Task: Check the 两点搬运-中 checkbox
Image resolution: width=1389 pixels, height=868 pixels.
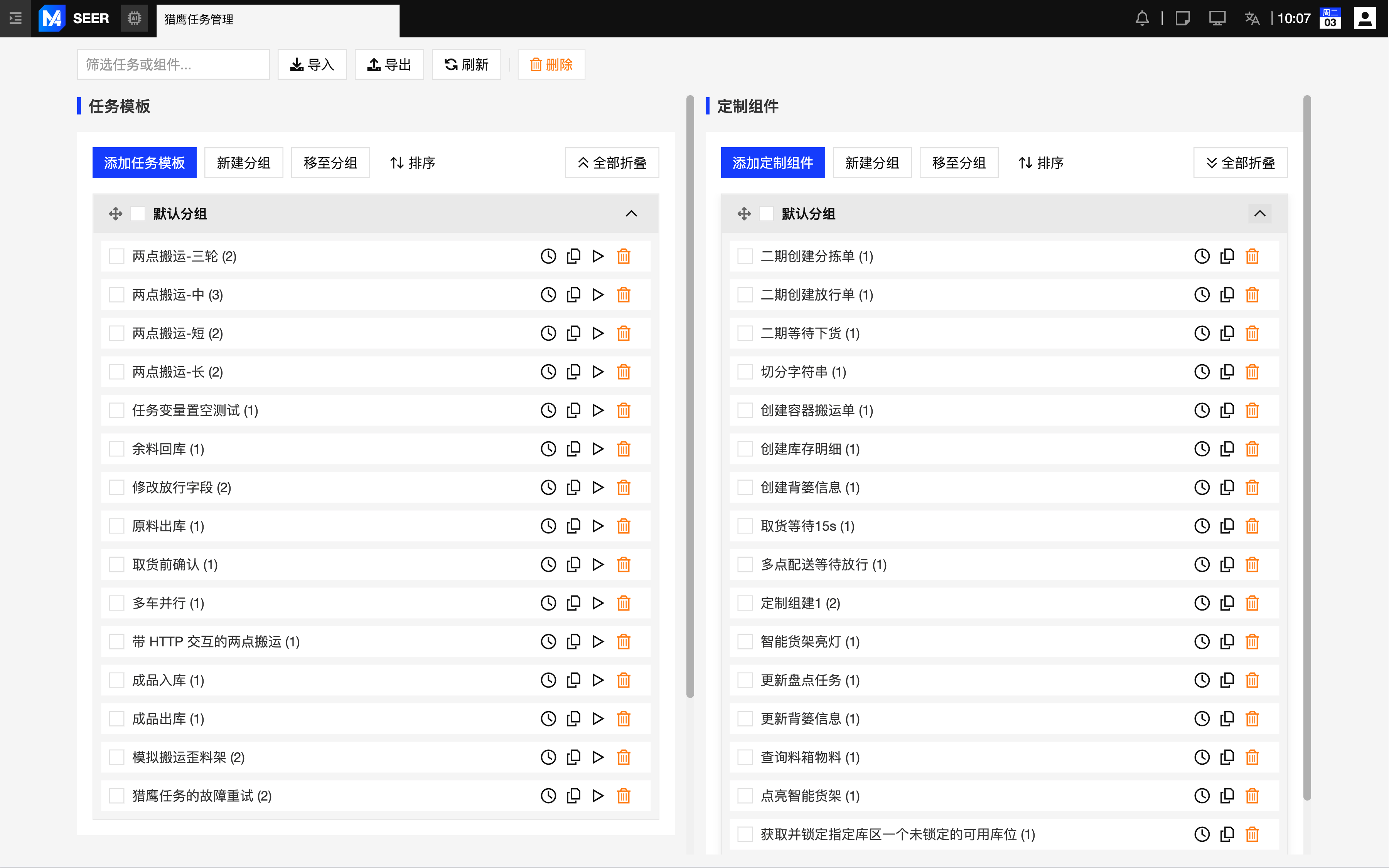Action: point(116,295)
